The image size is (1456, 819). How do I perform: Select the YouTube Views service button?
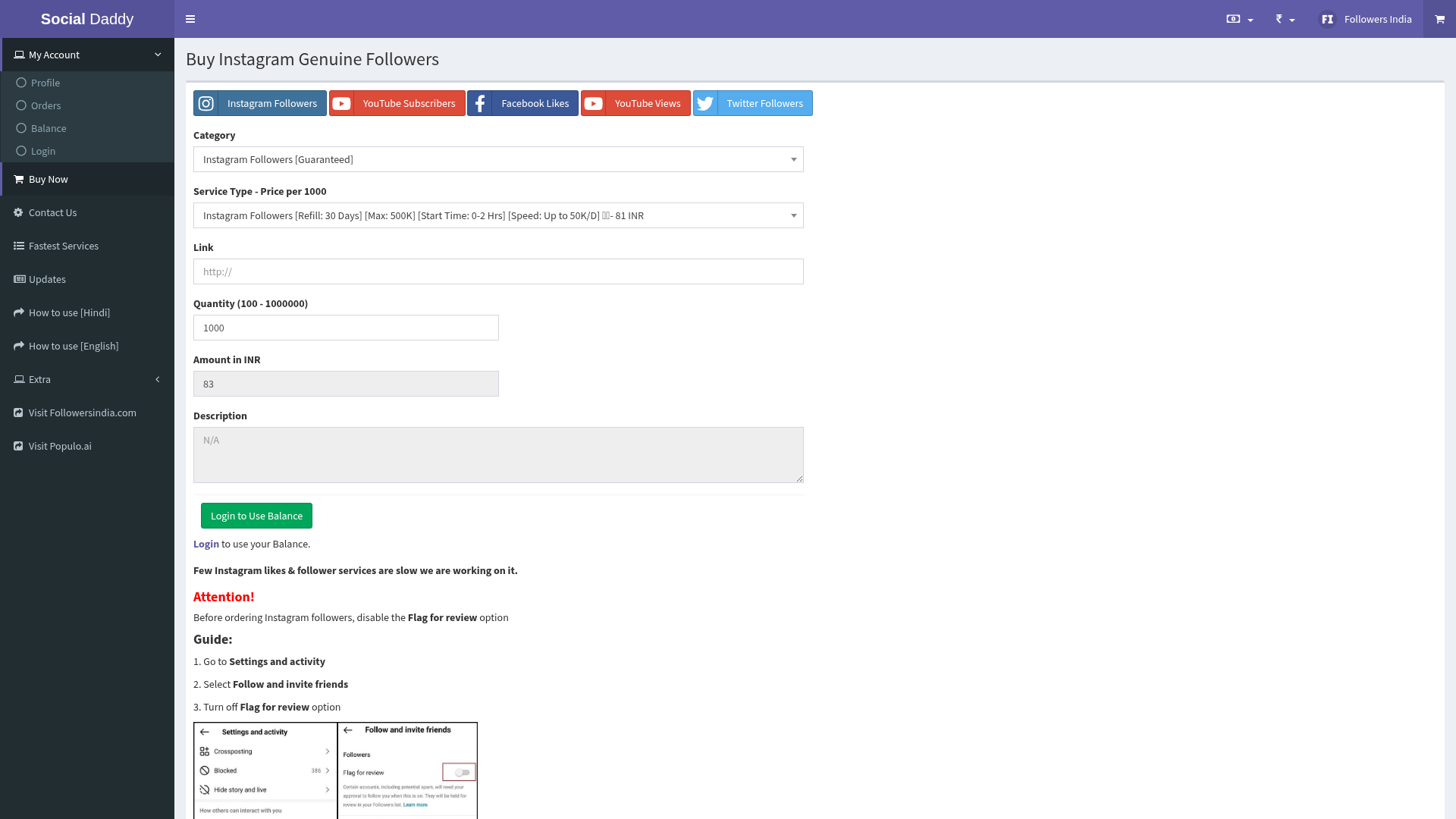[x=635, y=103]
